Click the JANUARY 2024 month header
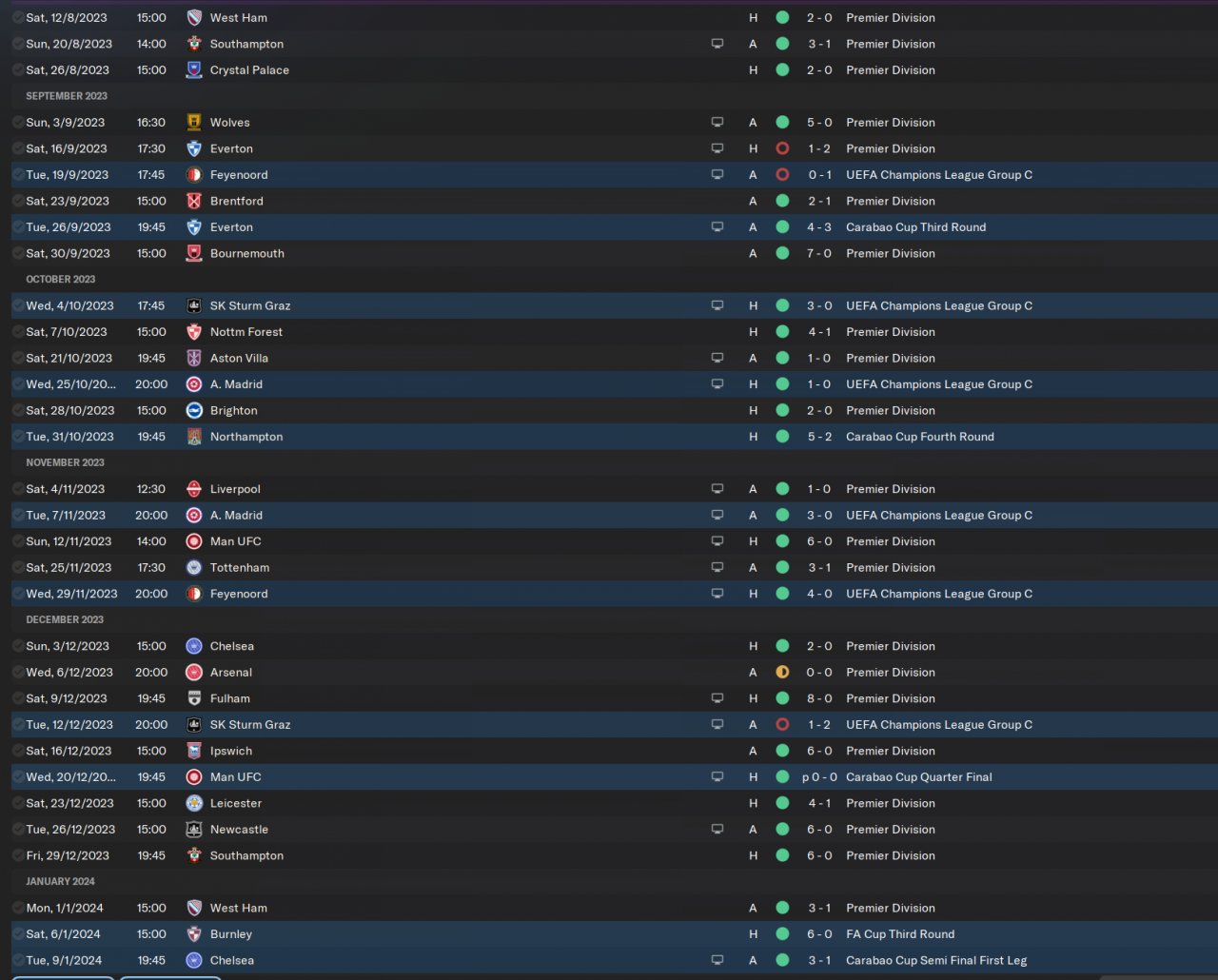1218x980 pixels. 60,881
